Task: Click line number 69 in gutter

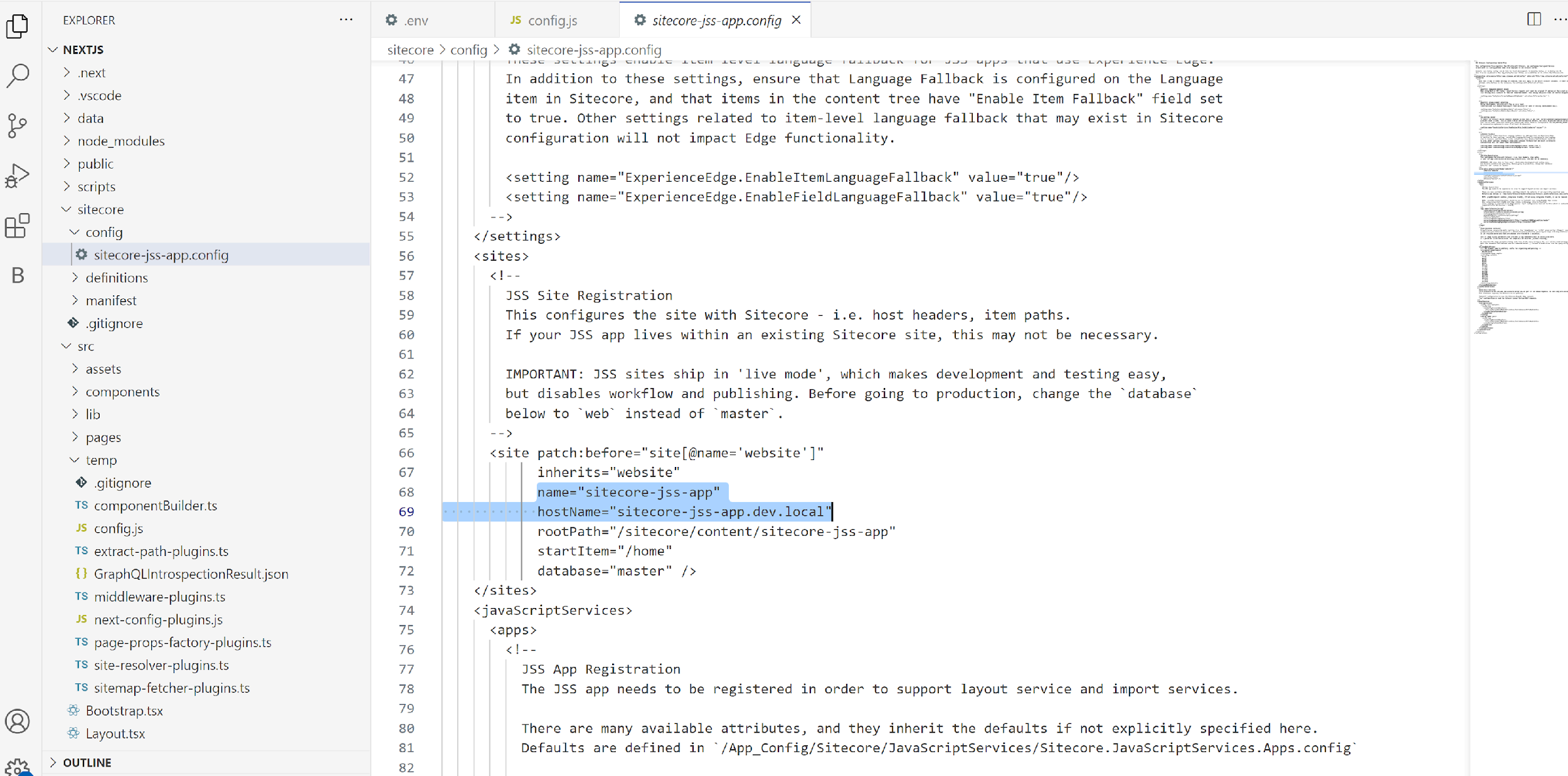Action: (406, 511)
